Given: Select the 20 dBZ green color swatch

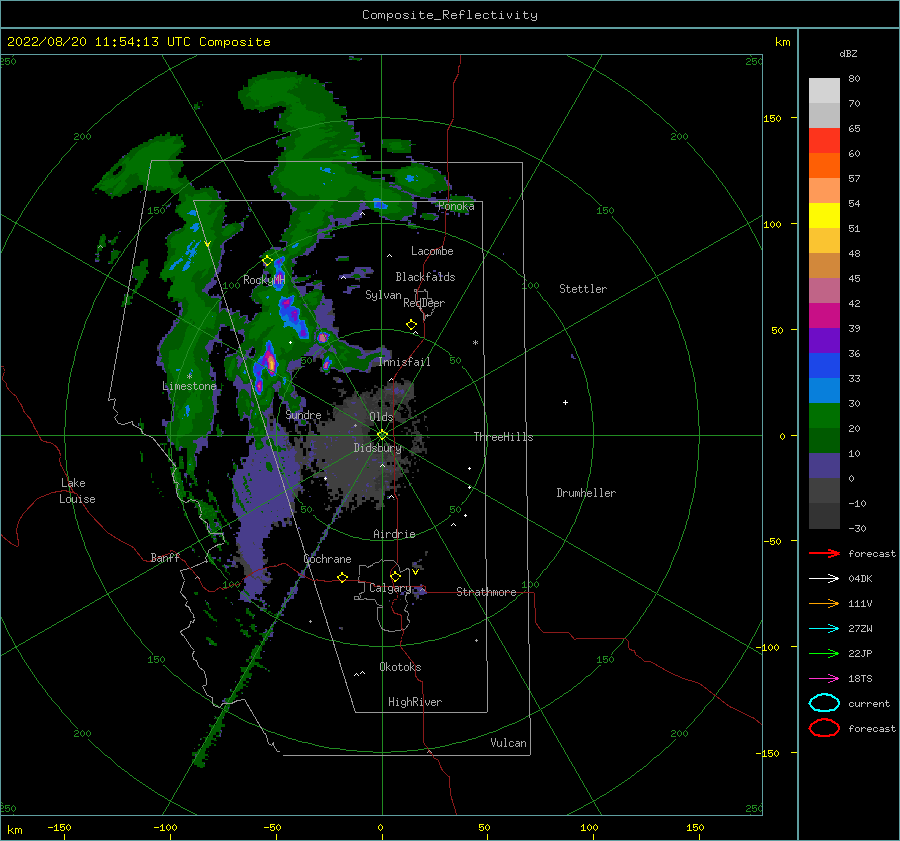Looking at the screenshot, I should pyautogui.click(x=824, y=416).
